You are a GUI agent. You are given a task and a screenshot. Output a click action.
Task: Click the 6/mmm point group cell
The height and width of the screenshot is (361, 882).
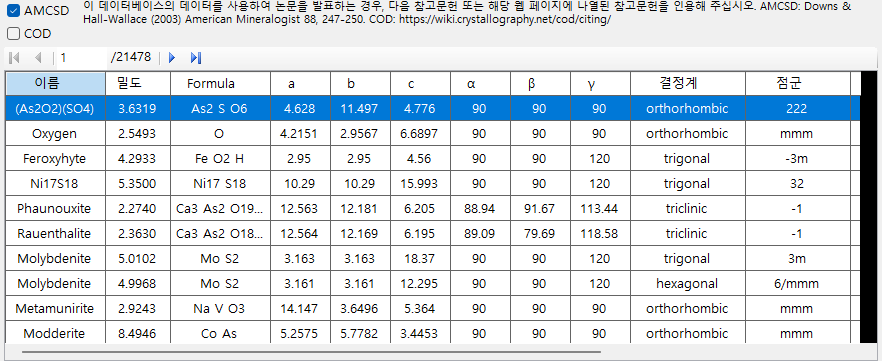point(798,283)
